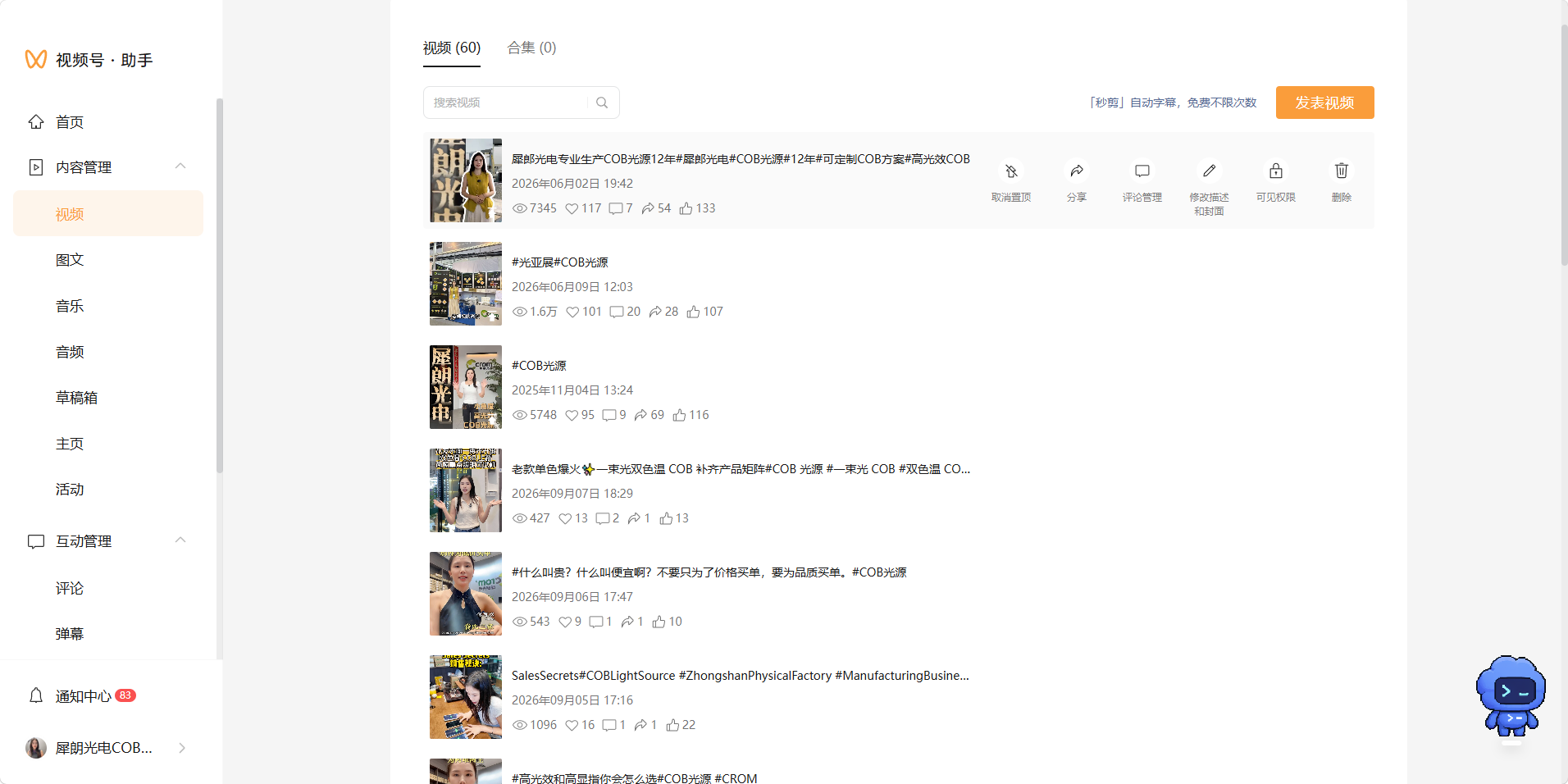1568x784 pixels.
Task: Click the 69 shares arrow icon
Action: (640, 415)
